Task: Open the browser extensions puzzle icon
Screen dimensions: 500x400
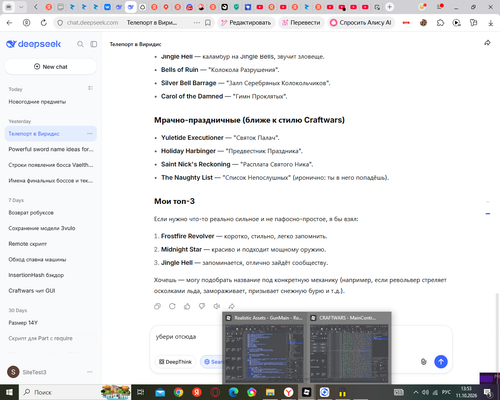Action: (440, 23)
